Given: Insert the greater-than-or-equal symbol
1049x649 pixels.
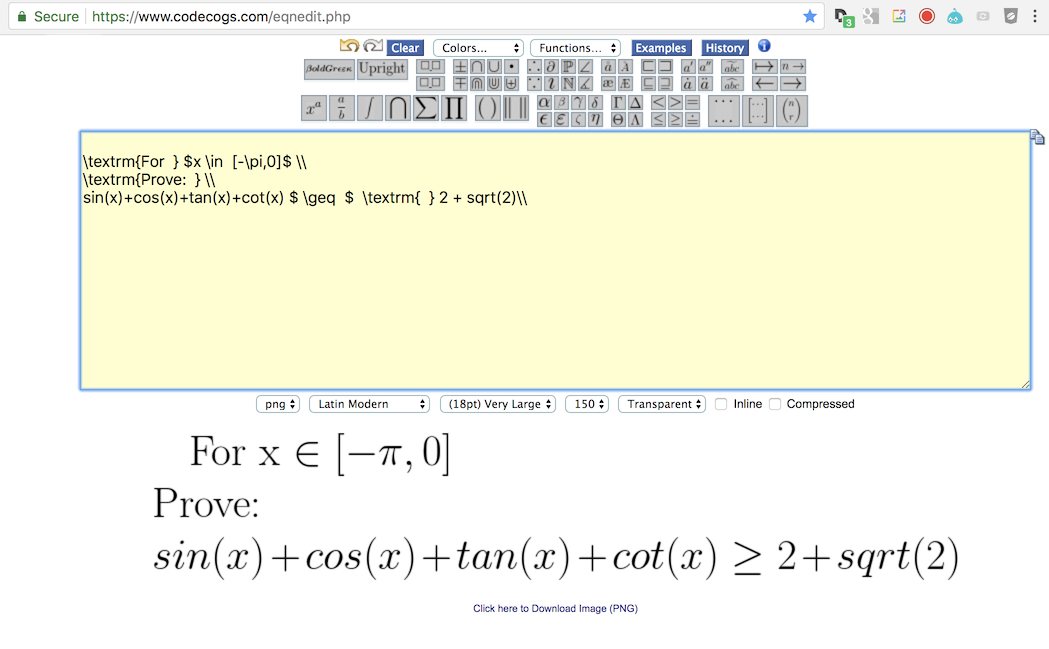Looking at the screenshot, I should pyautogui.click(x=675, y=119).
